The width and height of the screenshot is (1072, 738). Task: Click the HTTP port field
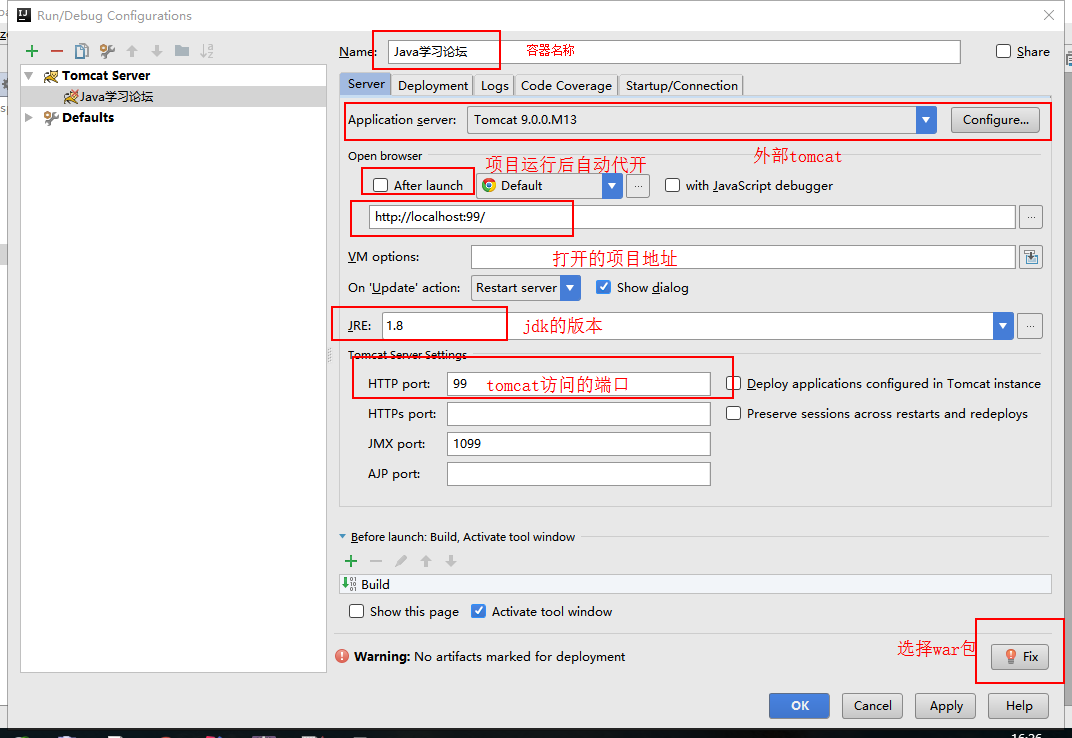point(578,384)
